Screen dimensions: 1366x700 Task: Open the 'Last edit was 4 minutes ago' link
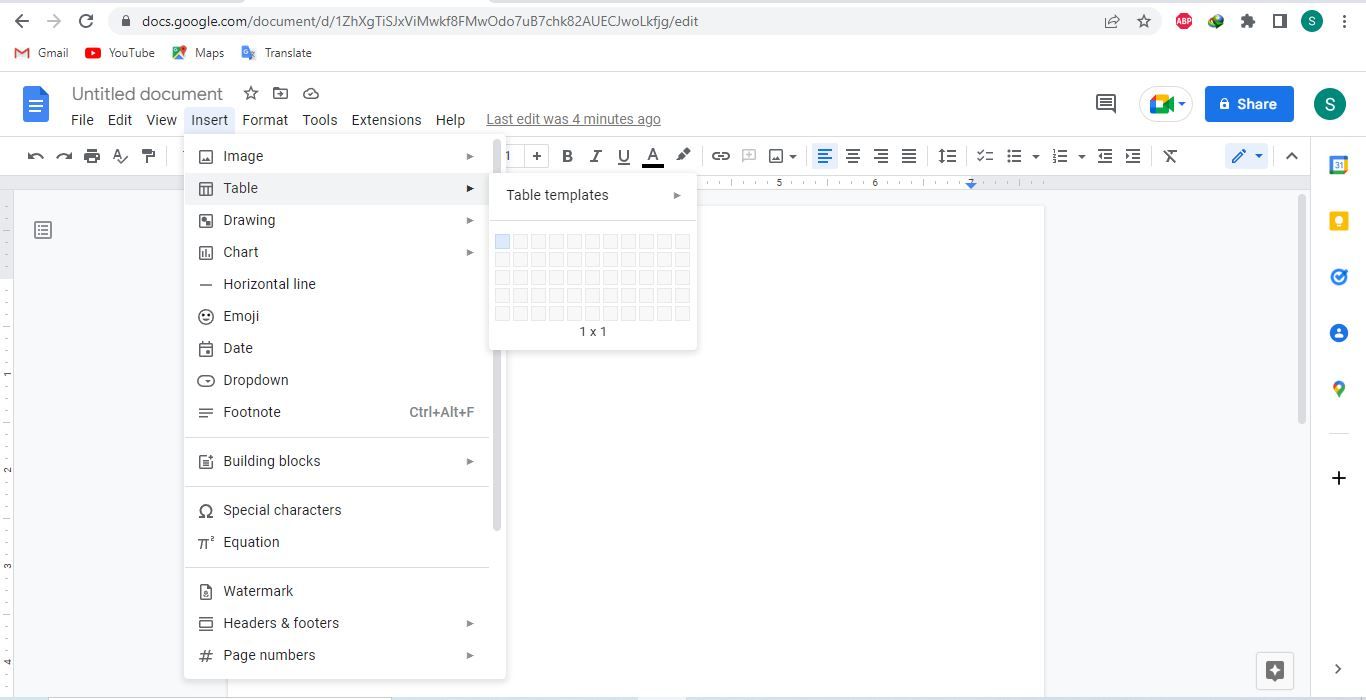pos(573,119)
